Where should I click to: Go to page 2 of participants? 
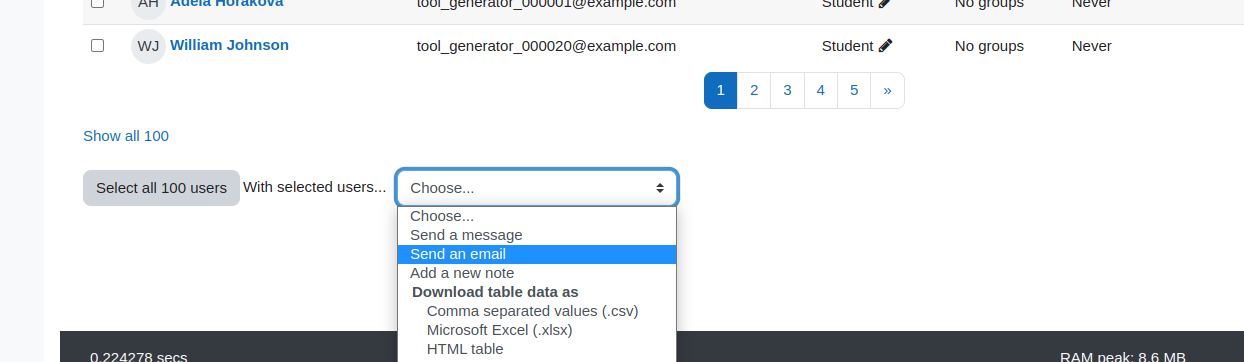(x=754, y=90)
